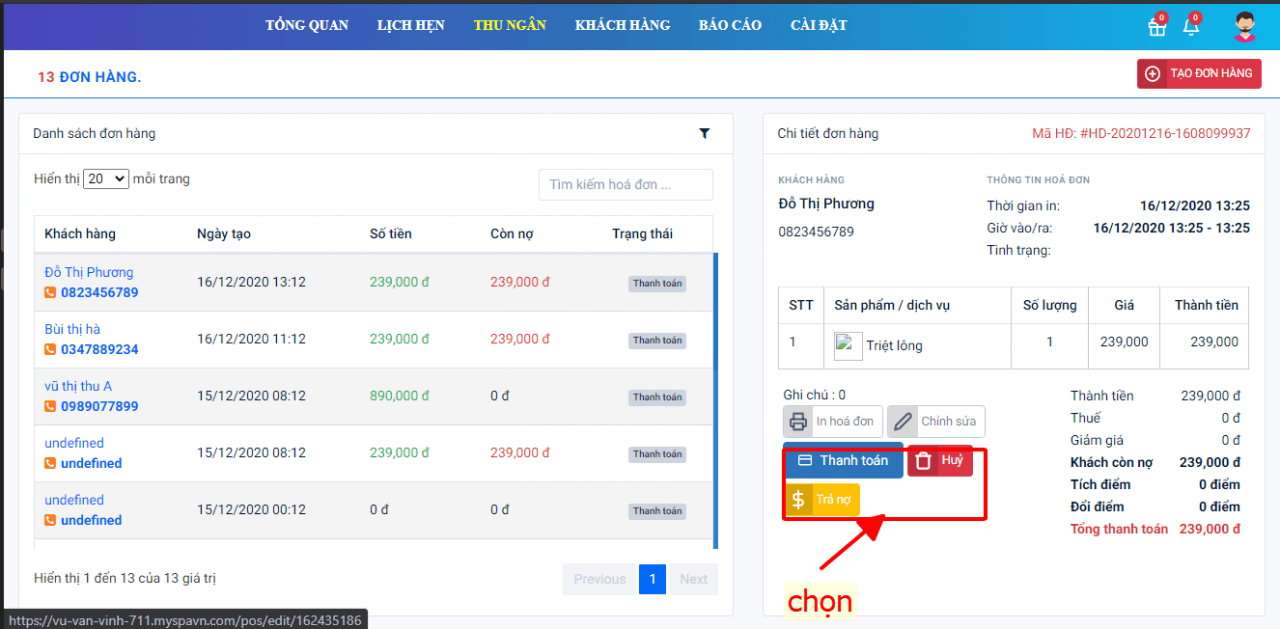Screen dimensions: 1280x629
Task: Click the red Huỷ cancel button
Action: [x=940, y=460]
